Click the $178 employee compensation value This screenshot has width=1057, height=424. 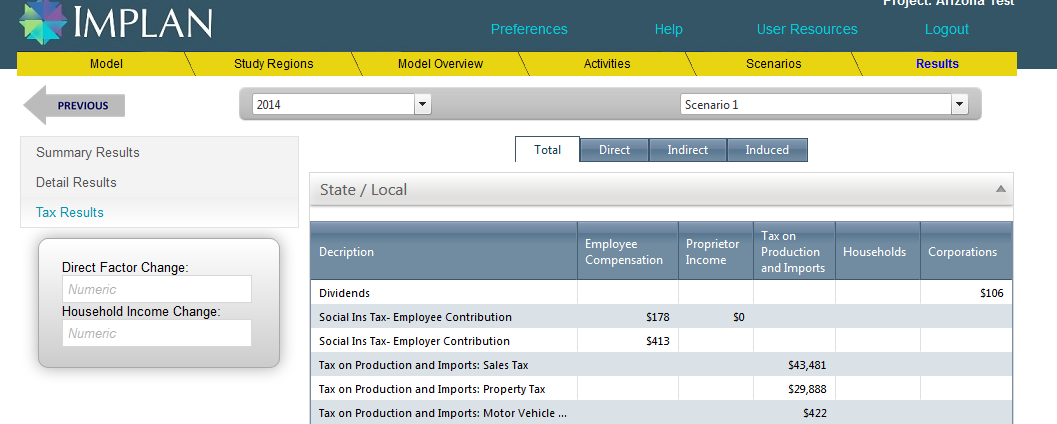[x=657, y=317]
